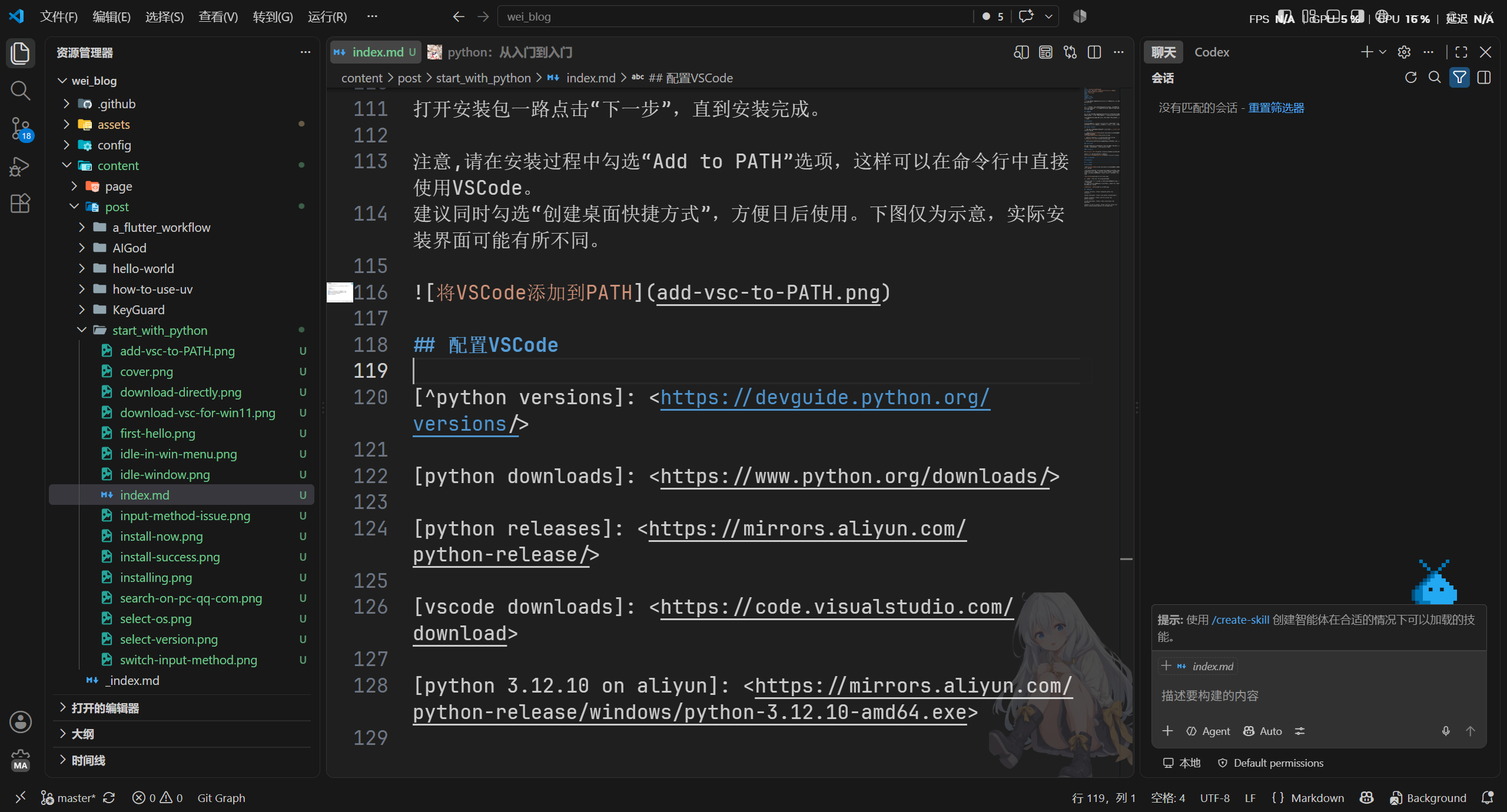Viewport: 1507px width, 812px height.
Task: Configure chat tools sliders icon
Action: pyautogui.click(x=1300, y=731)
